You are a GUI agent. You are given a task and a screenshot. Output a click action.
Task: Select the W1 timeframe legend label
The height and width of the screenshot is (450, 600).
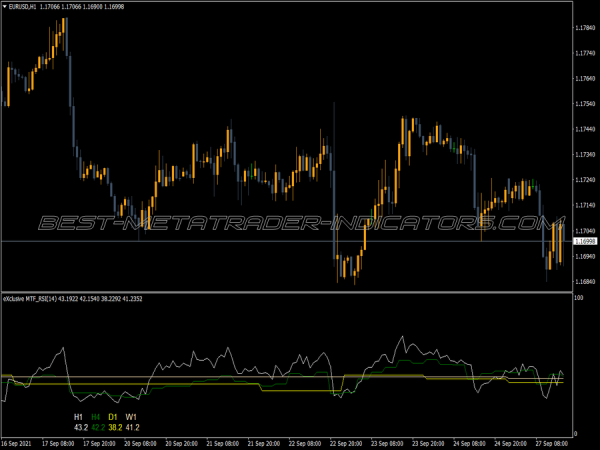[x=131, y=417]
